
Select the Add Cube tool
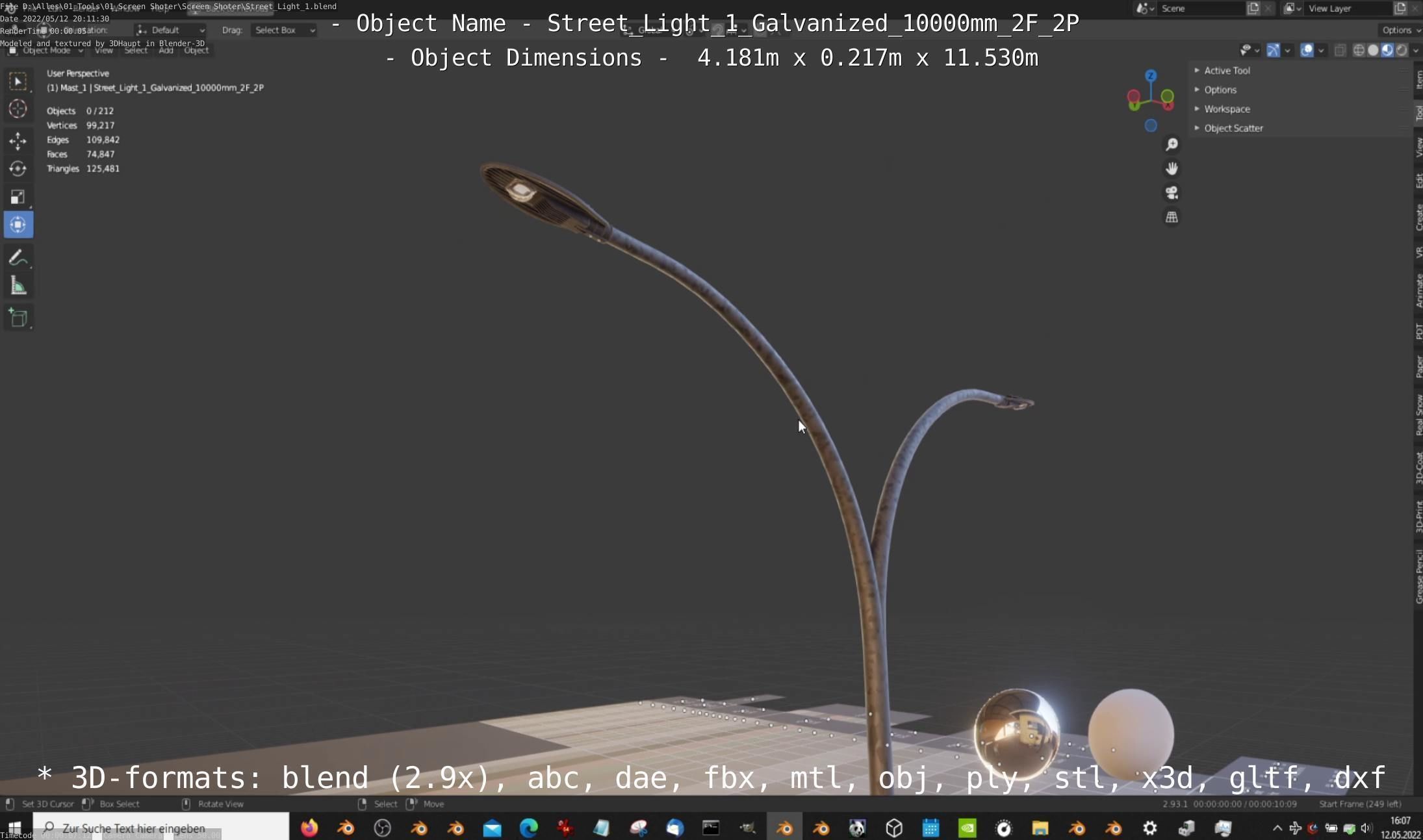click(x=18, y=318)
